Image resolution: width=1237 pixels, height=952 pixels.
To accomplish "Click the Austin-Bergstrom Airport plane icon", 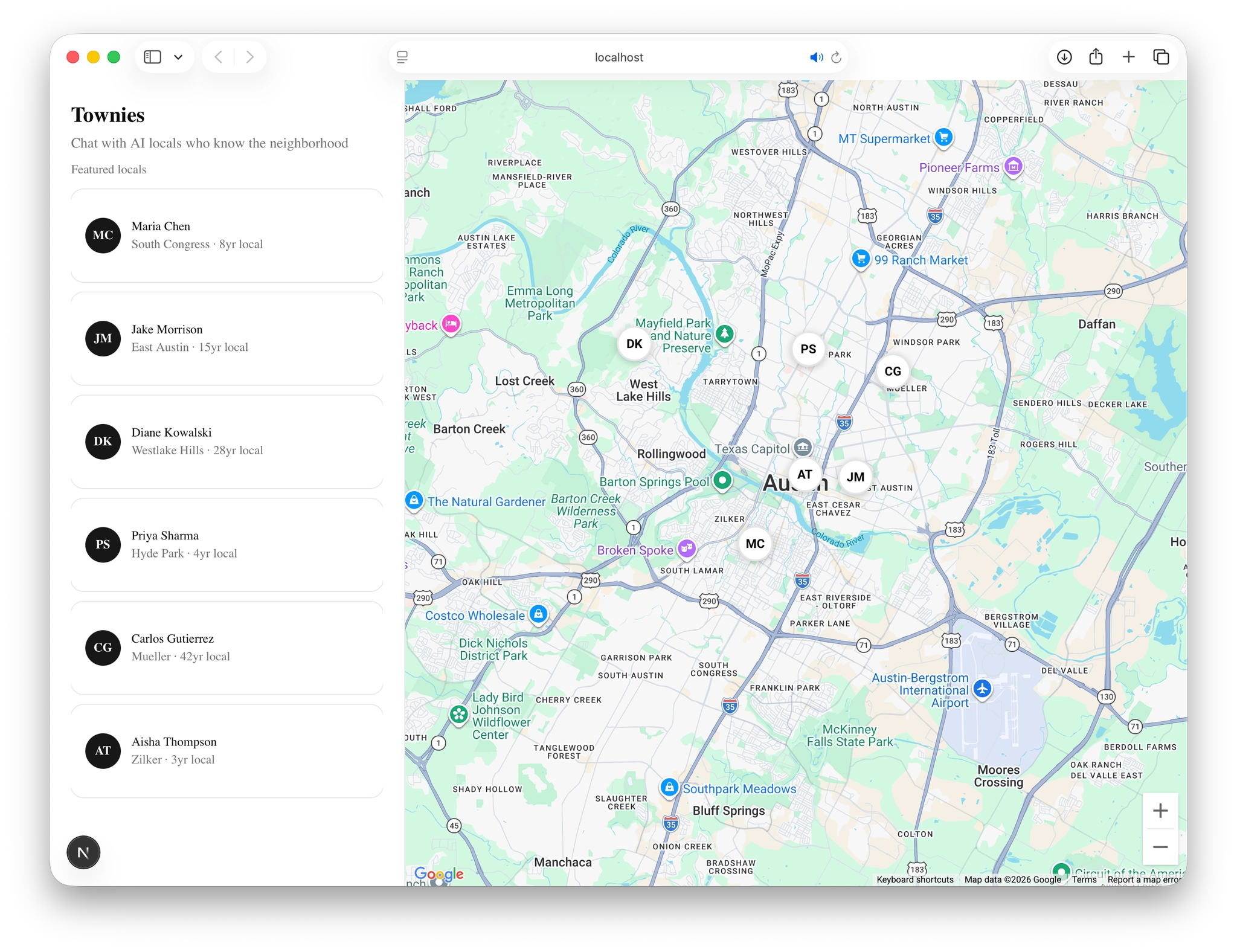I will 983,689.
